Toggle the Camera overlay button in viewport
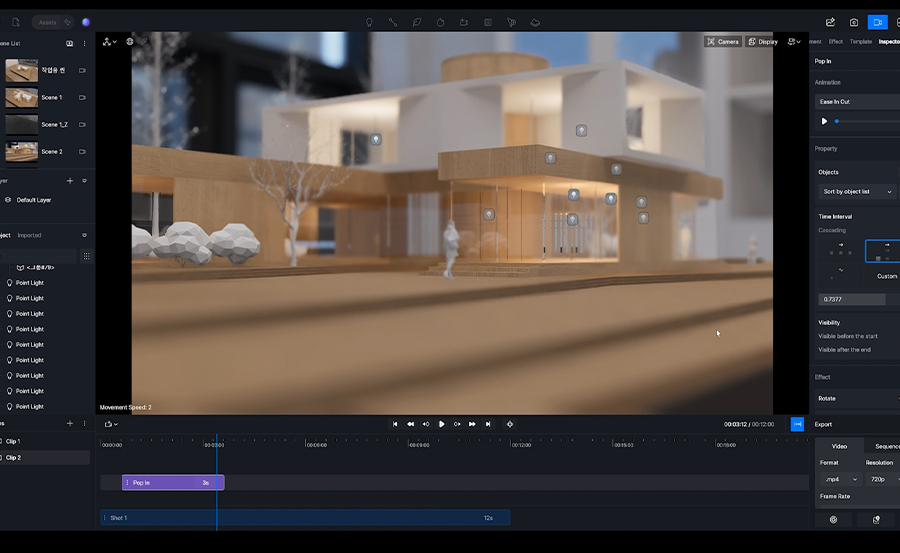The height and width of the screenshot is (553, 900). click(723, 42)
